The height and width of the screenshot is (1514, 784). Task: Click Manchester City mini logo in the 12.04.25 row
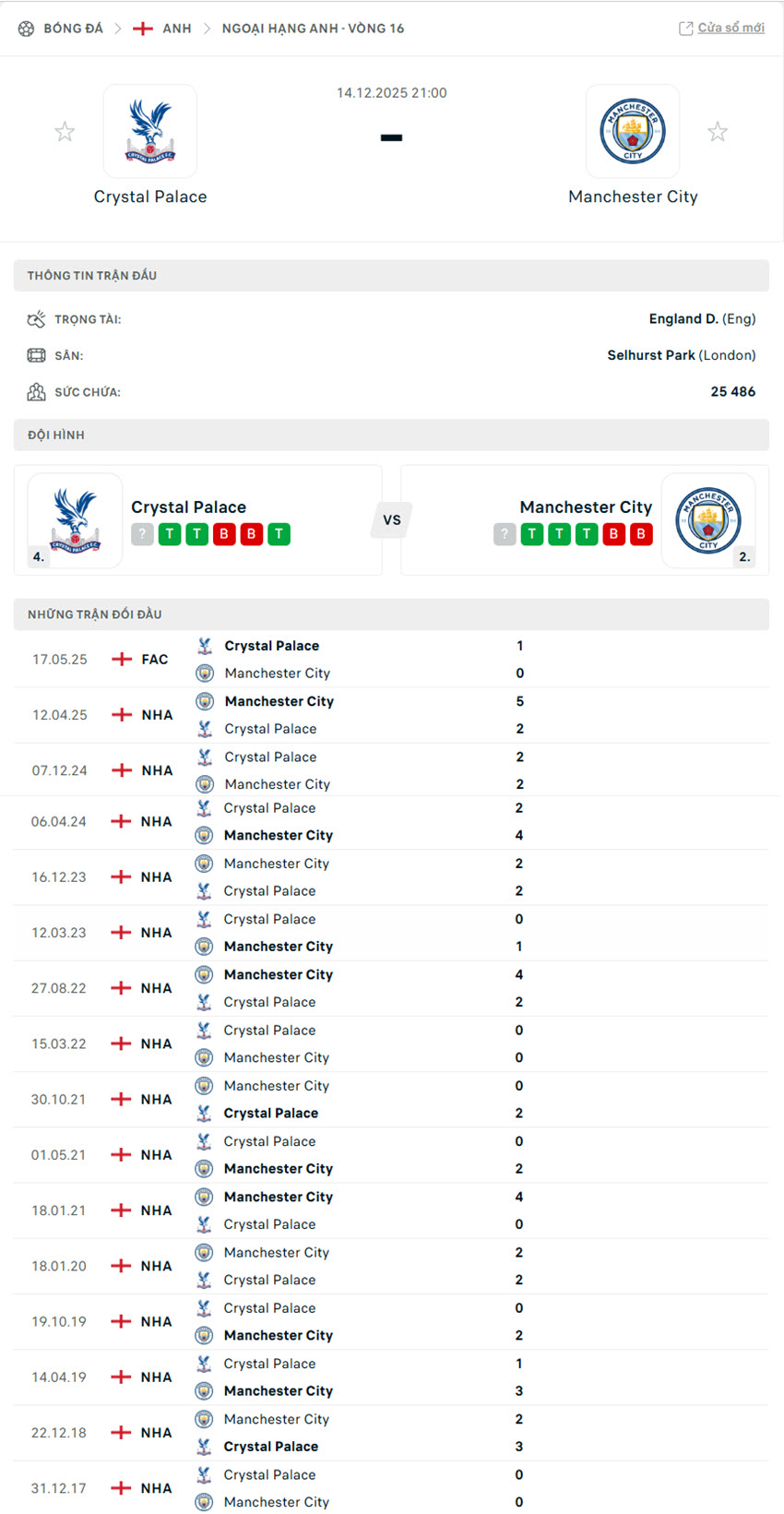click(204, 701)
